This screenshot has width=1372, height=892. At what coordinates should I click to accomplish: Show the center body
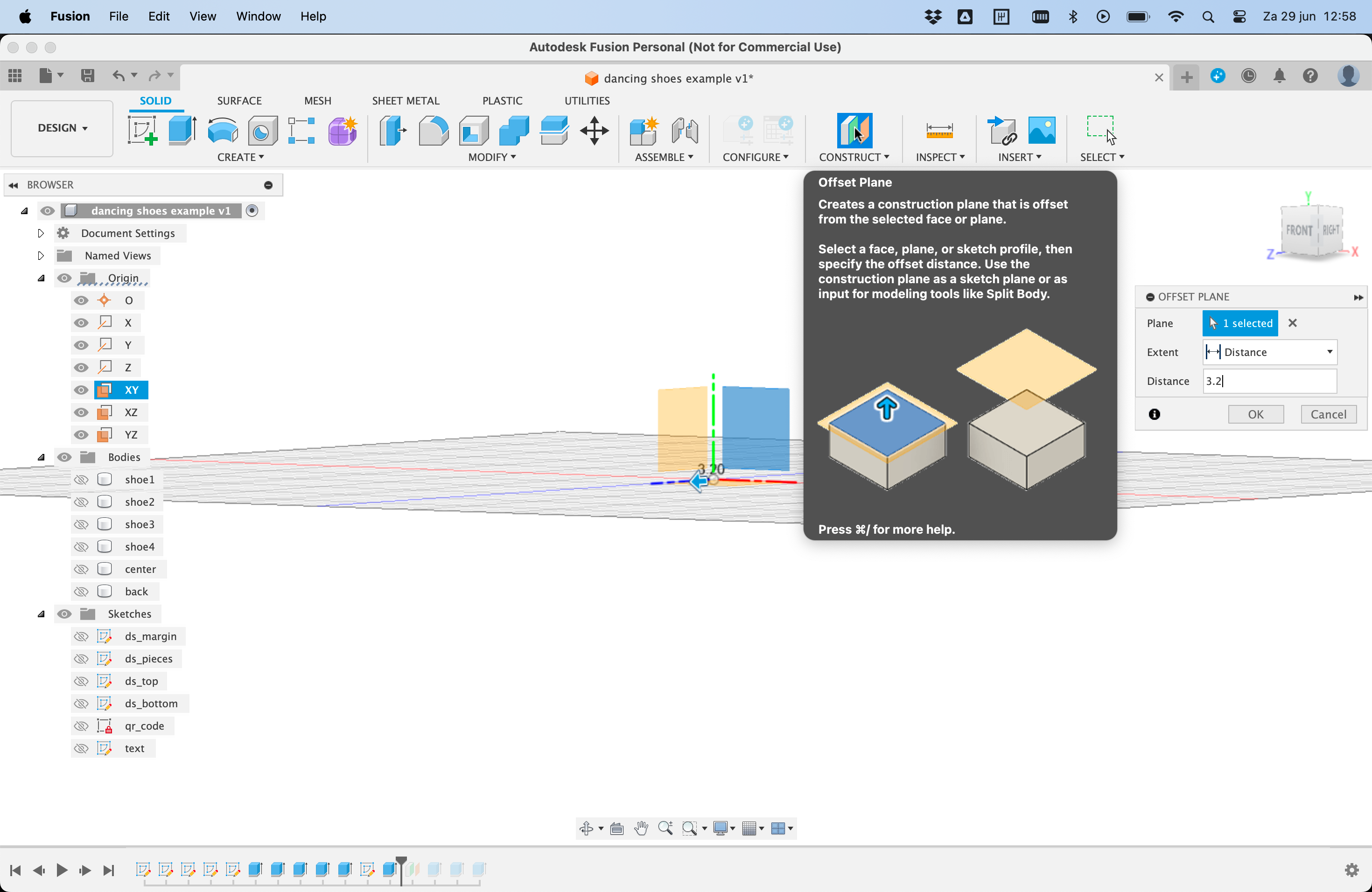coord(81,569)
